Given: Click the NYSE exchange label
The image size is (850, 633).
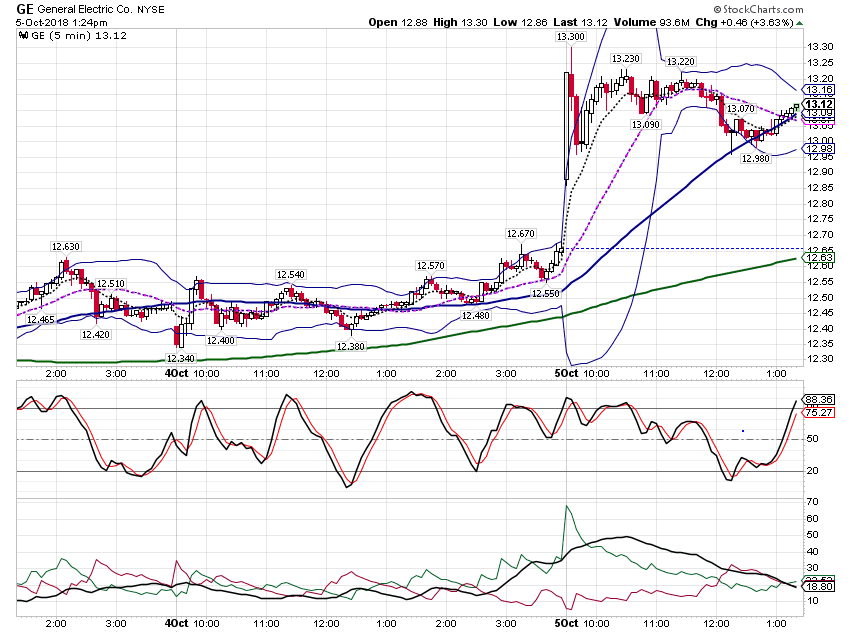Looking at the screenshot, I should point(151,10).
